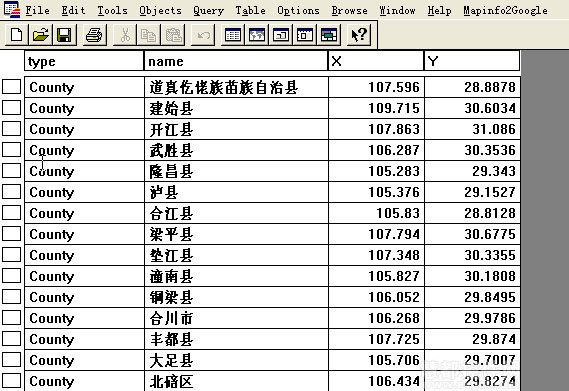Select the name cell 建始县
The width and height of the screenshot is (569, 391).
[237, 108]
